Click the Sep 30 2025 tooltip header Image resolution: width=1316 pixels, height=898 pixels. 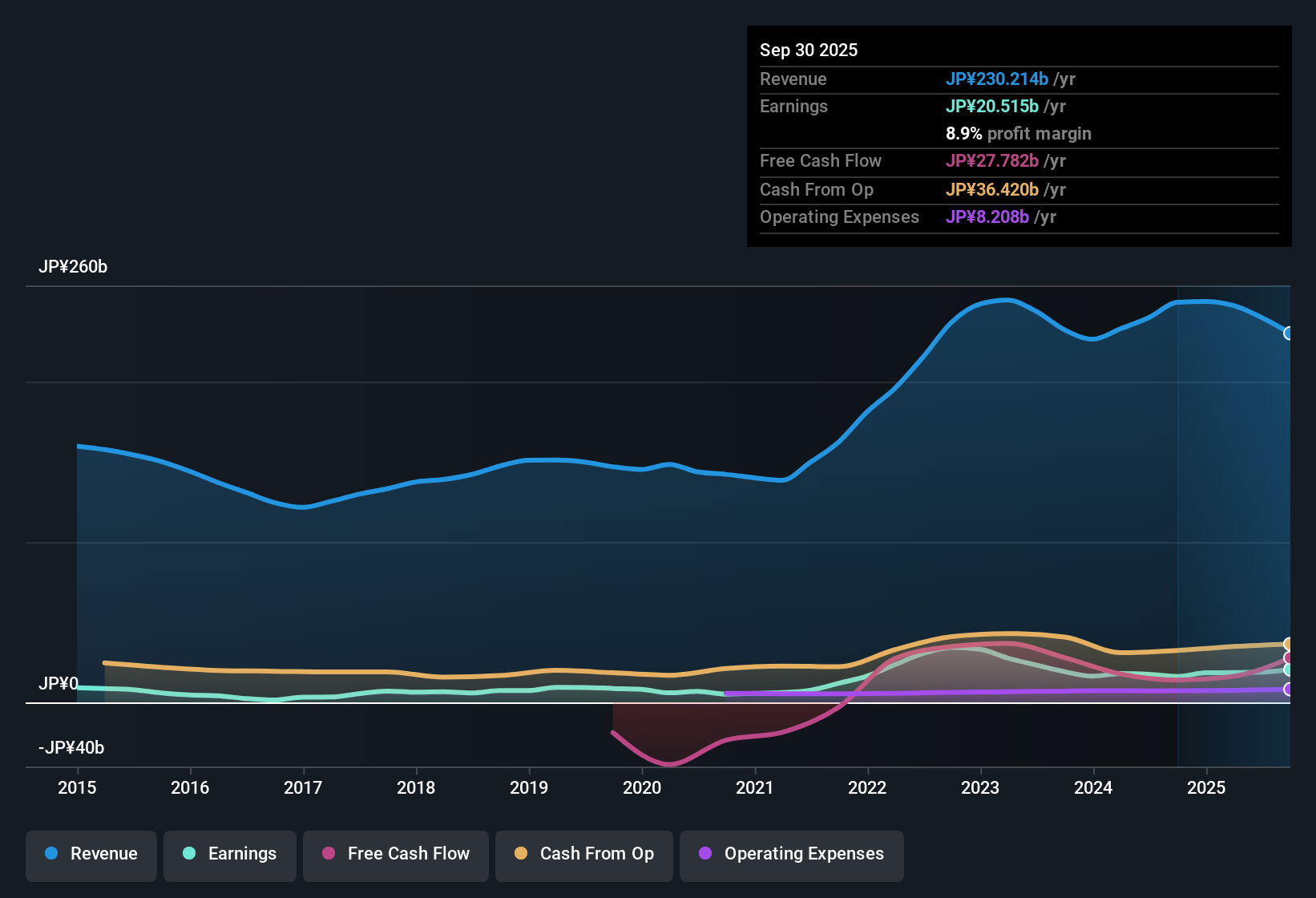[x=809, y=50]
